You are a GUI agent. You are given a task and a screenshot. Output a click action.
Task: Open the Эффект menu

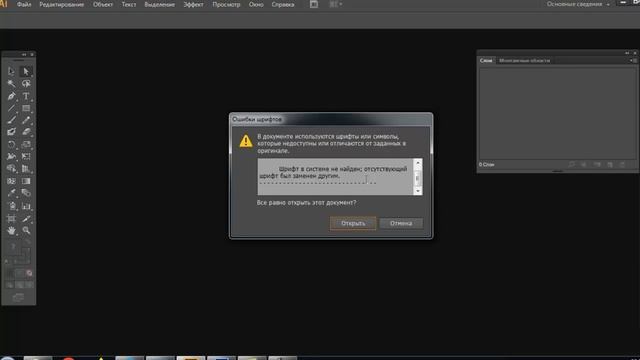(x=193, y=4)
